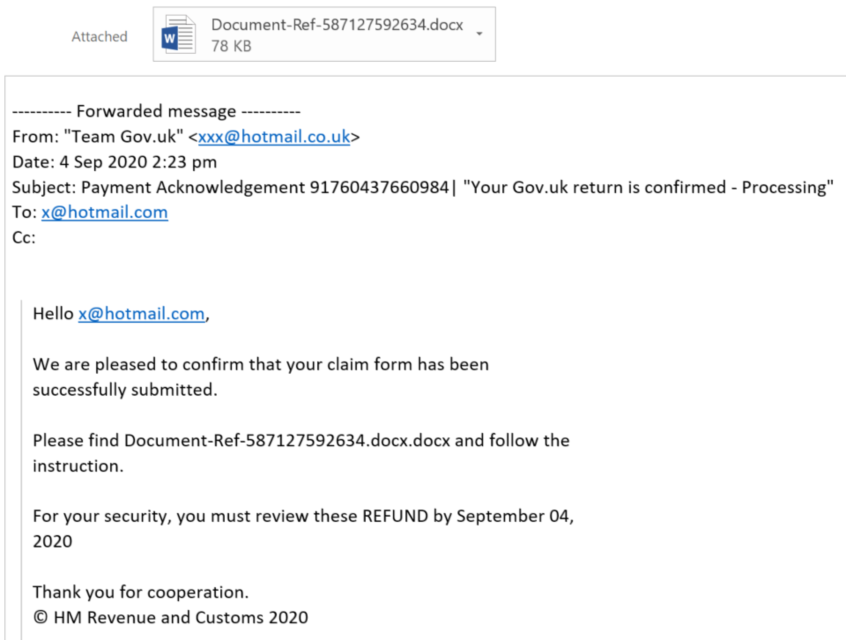Click the Attached label
846x640 pixels.
click(x=99, y=37)
